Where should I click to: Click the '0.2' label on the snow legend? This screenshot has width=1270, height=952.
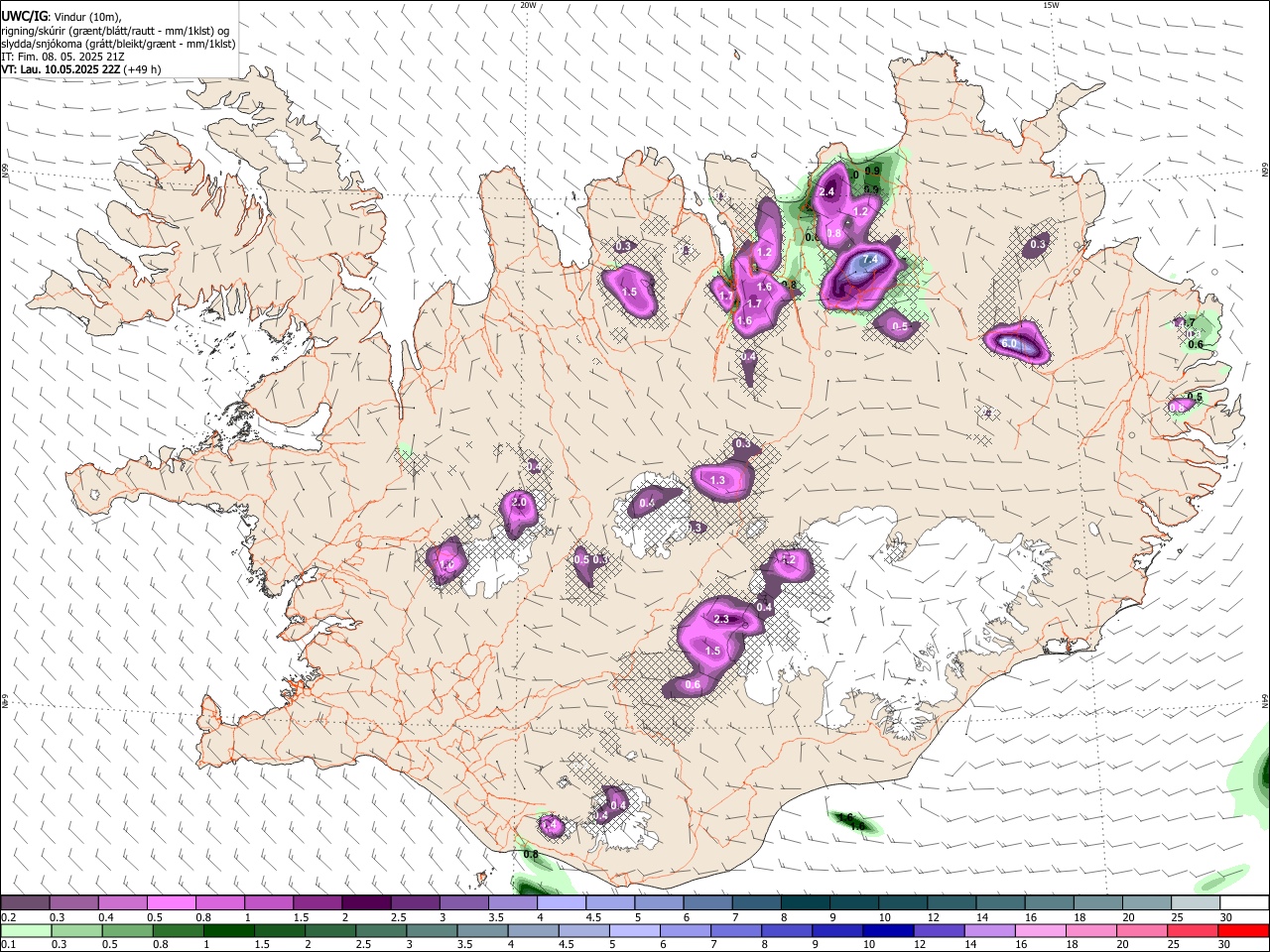point(8,917)
